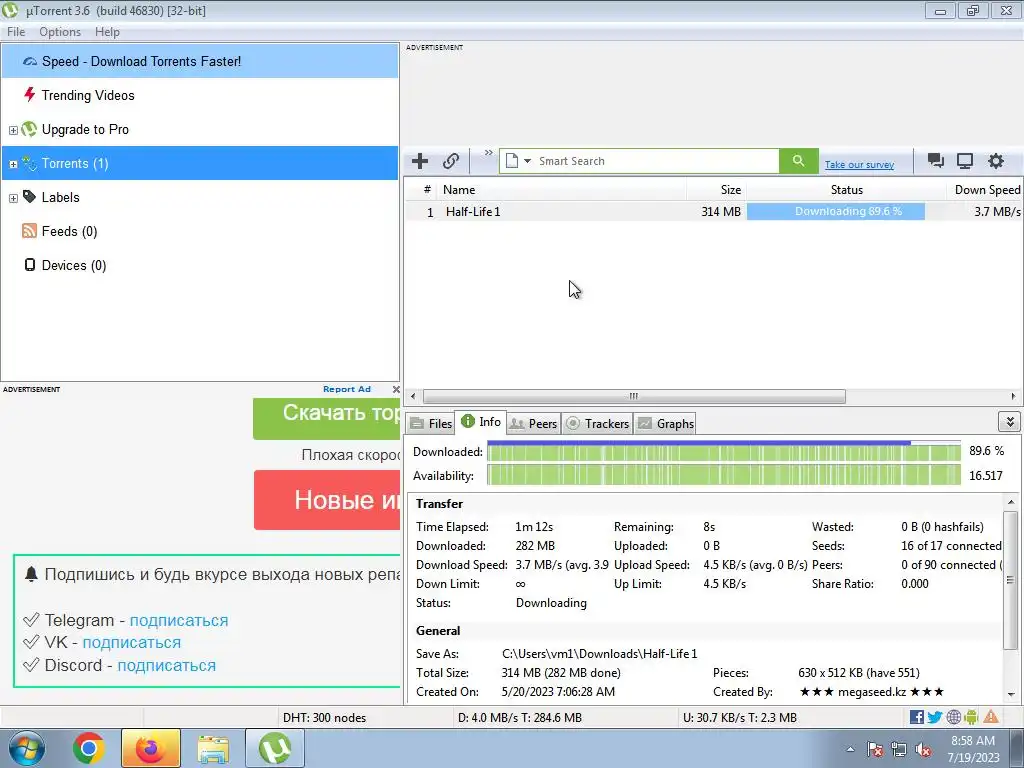Click the Add Torrent from URL link icon

[x=451, y=161]
